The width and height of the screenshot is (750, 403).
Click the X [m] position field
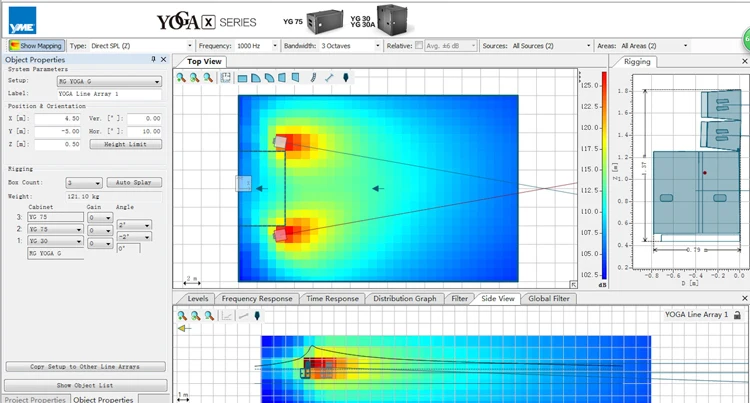57,119
